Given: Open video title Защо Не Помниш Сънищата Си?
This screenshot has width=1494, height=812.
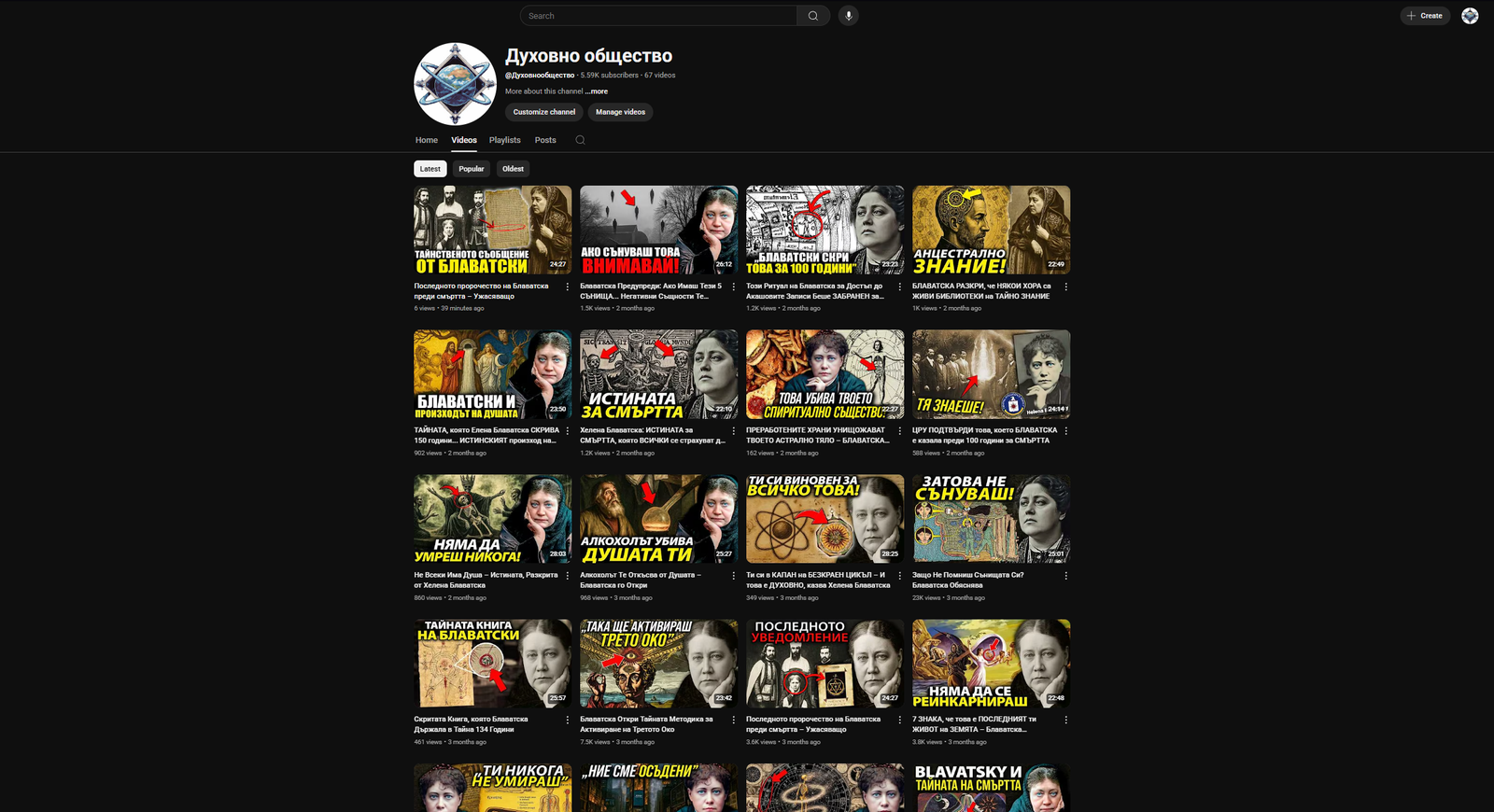Looking at the screenshot, I should (x=968, y=581).
